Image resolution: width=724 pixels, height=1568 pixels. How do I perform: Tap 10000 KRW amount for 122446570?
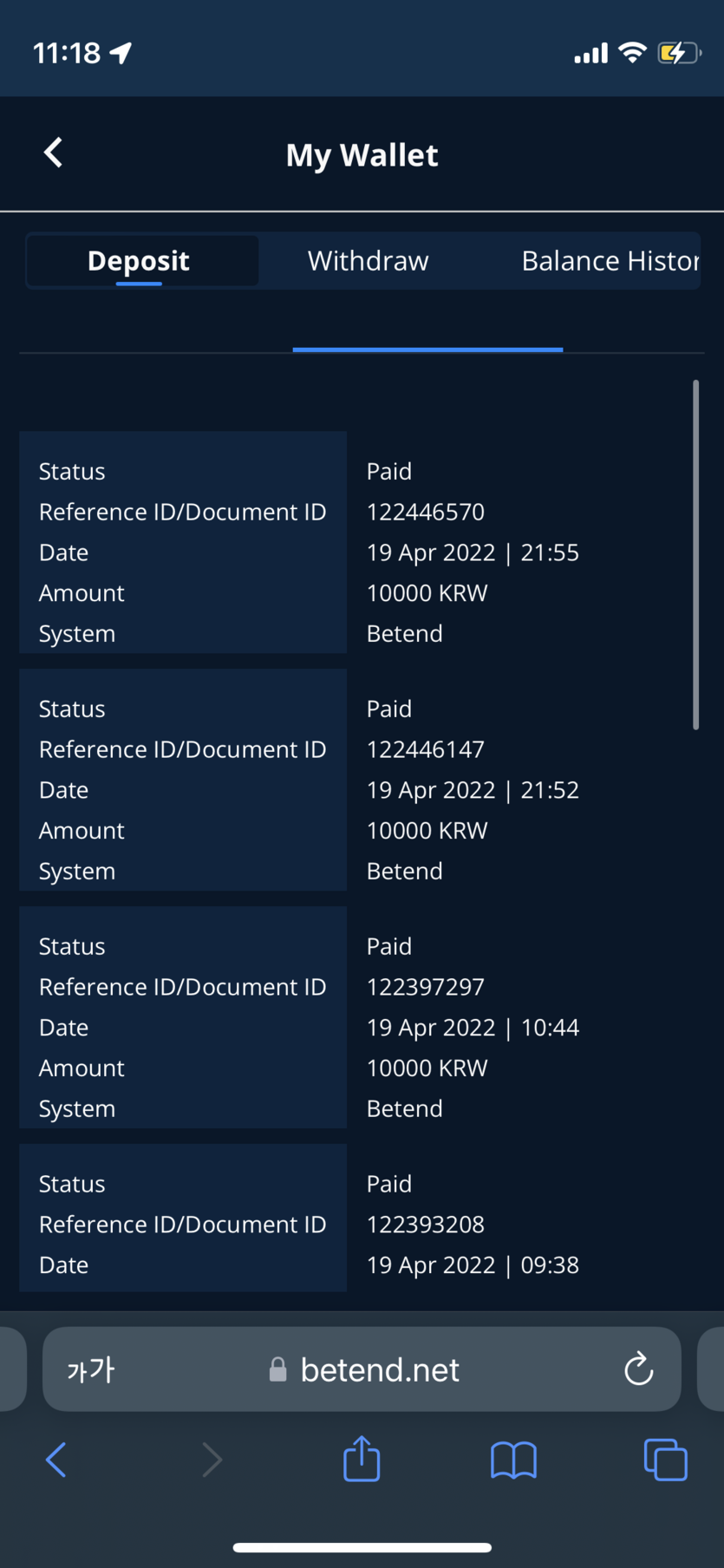pyautogui.click(x=427, y=593)
